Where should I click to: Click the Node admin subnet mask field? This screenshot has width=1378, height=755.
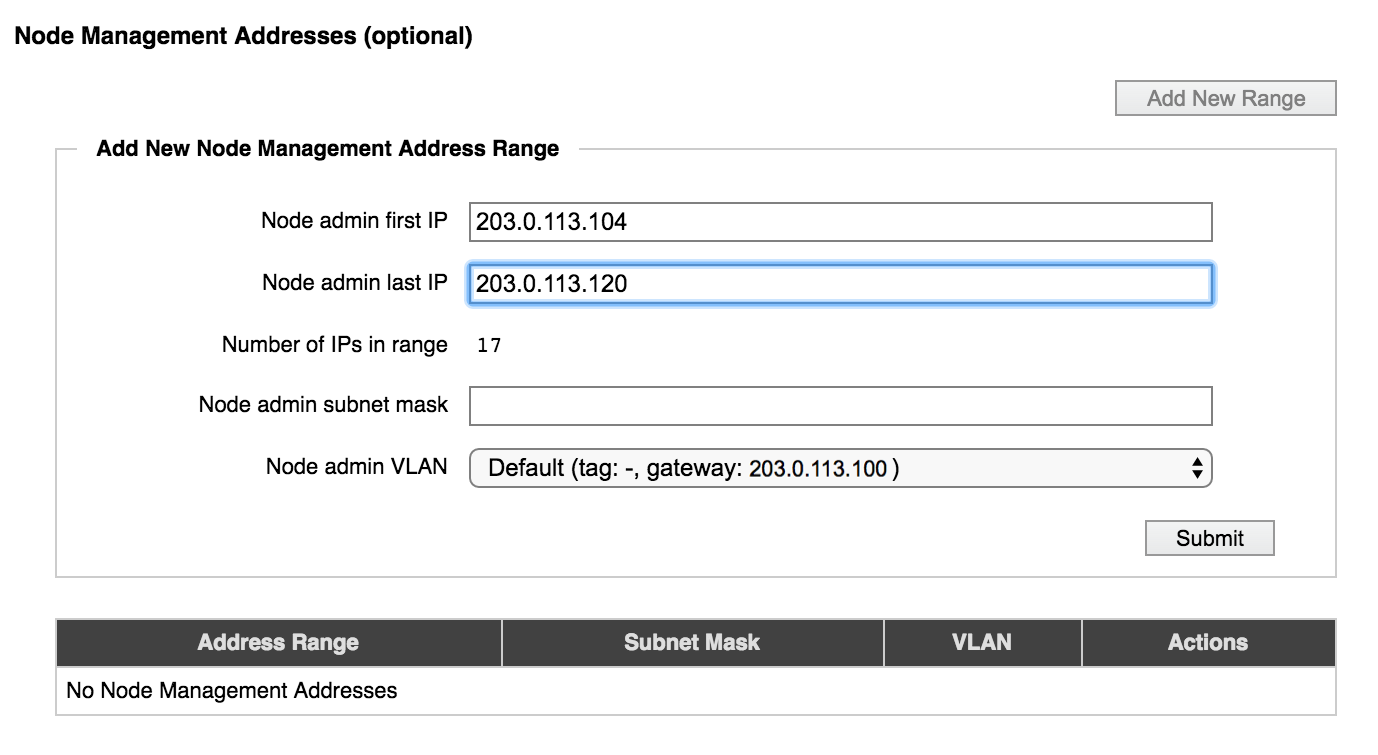[x=840, y=406]
